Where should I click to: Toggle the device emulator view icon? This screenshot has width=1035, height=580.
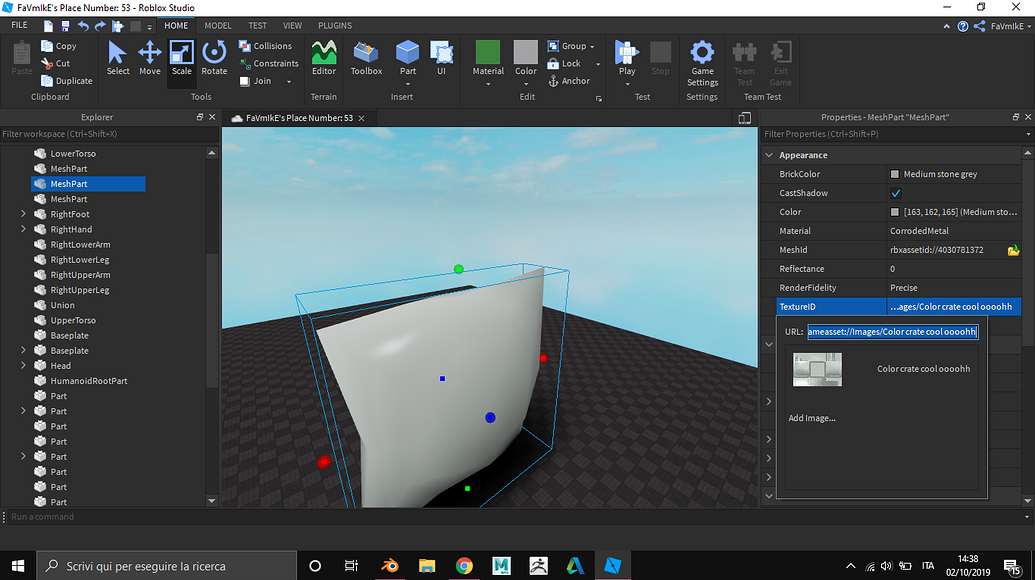point(745,118)
